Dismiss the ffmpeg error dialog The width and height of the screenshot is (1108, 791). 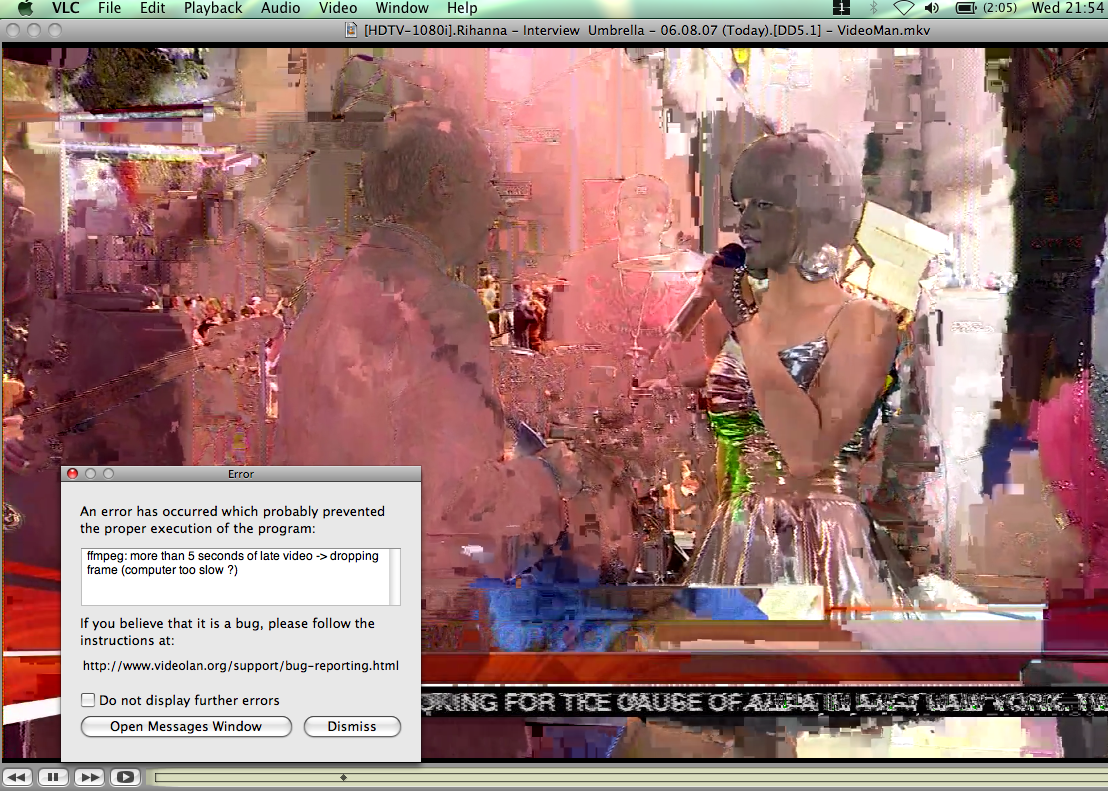tap(352, 726)
